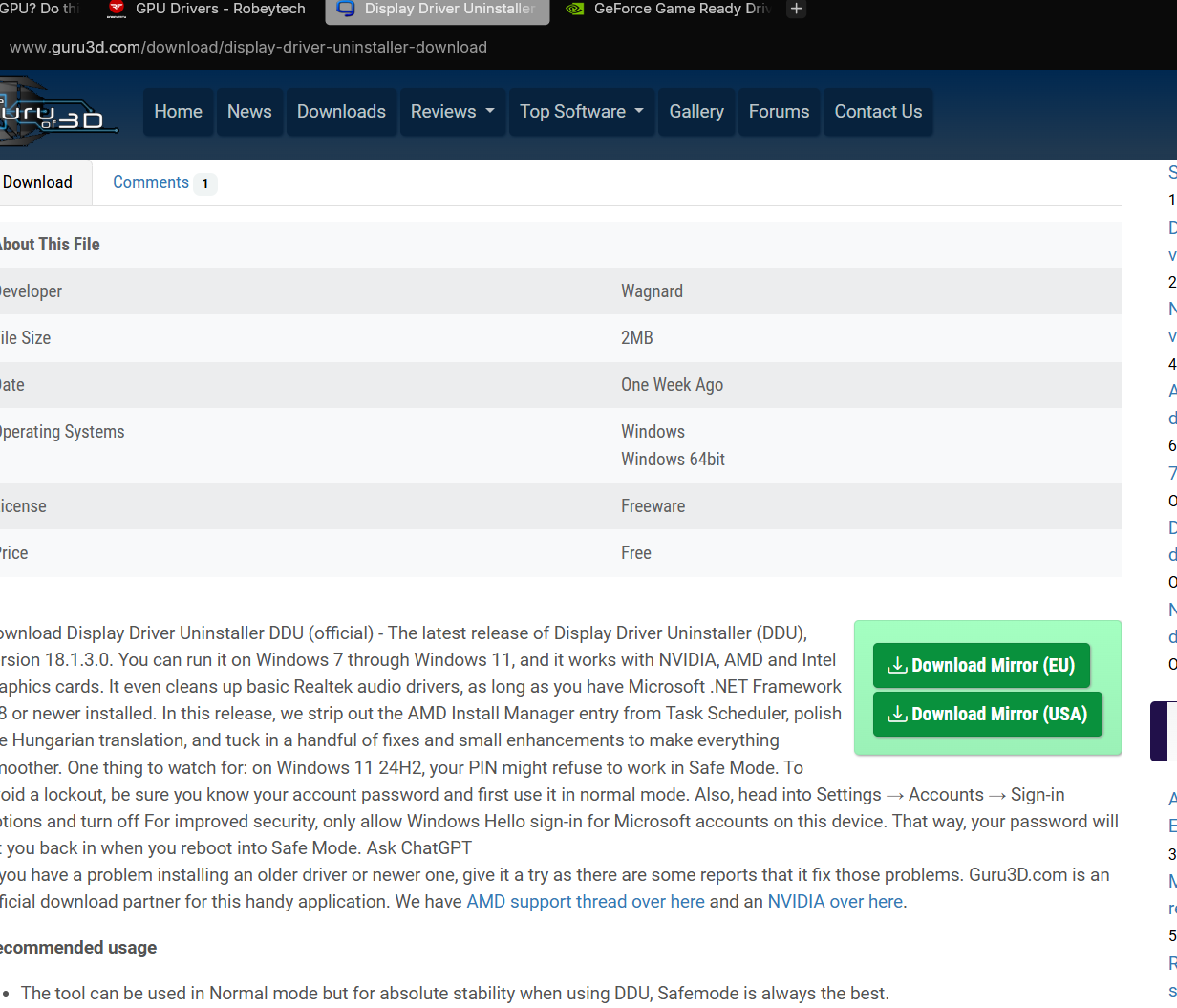The width and height of the screenshot is (1177, 1008).
Task: Open a new browser tab with plus icon
Action: pyautogui.click(x=796, y=9)
